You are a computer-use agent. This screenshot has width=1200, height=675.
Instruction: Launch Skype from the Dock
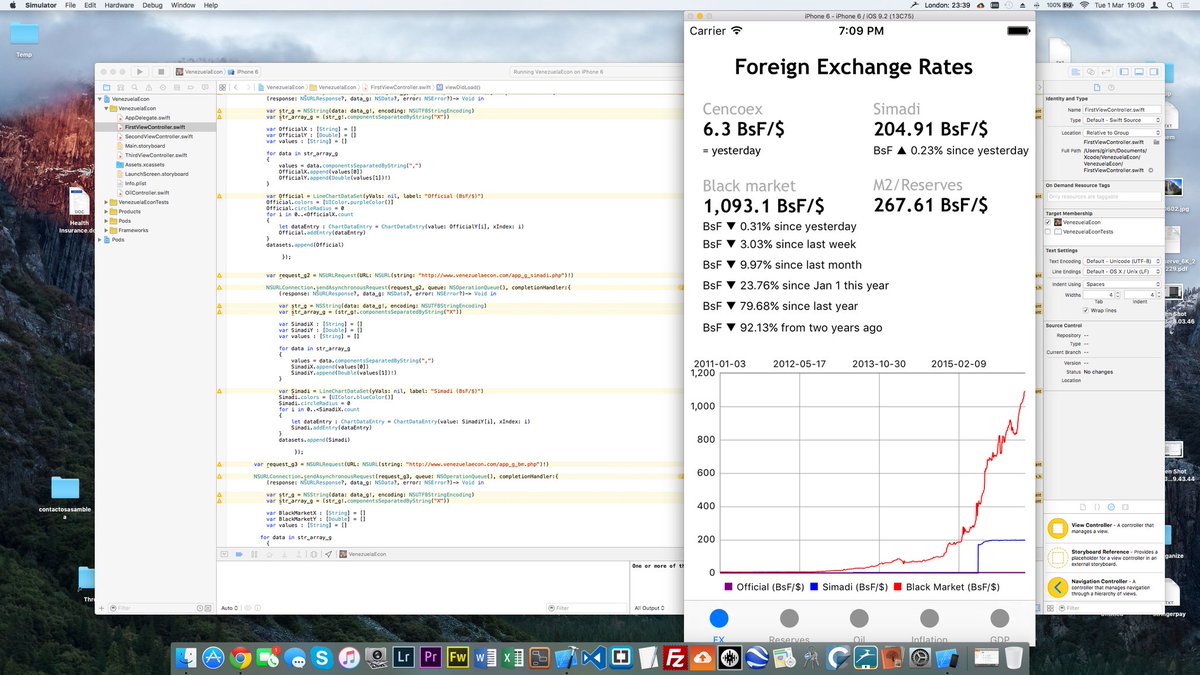coord(321,657)
